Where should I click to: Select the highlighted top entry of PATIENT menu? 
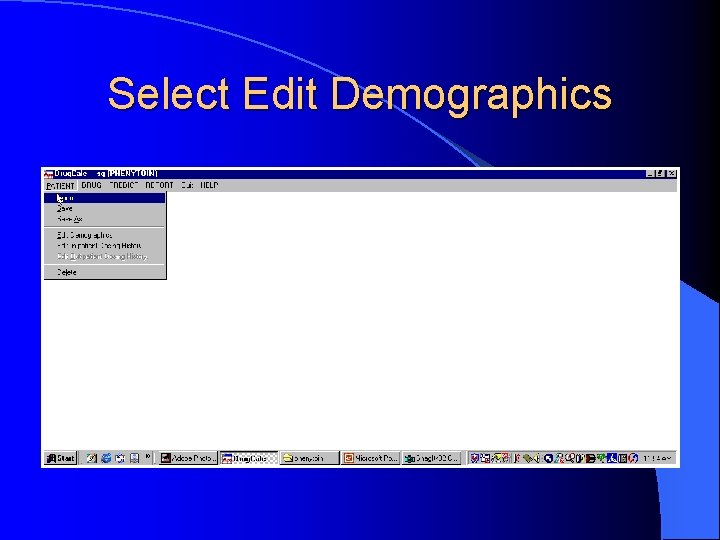(x=105, y=198)
